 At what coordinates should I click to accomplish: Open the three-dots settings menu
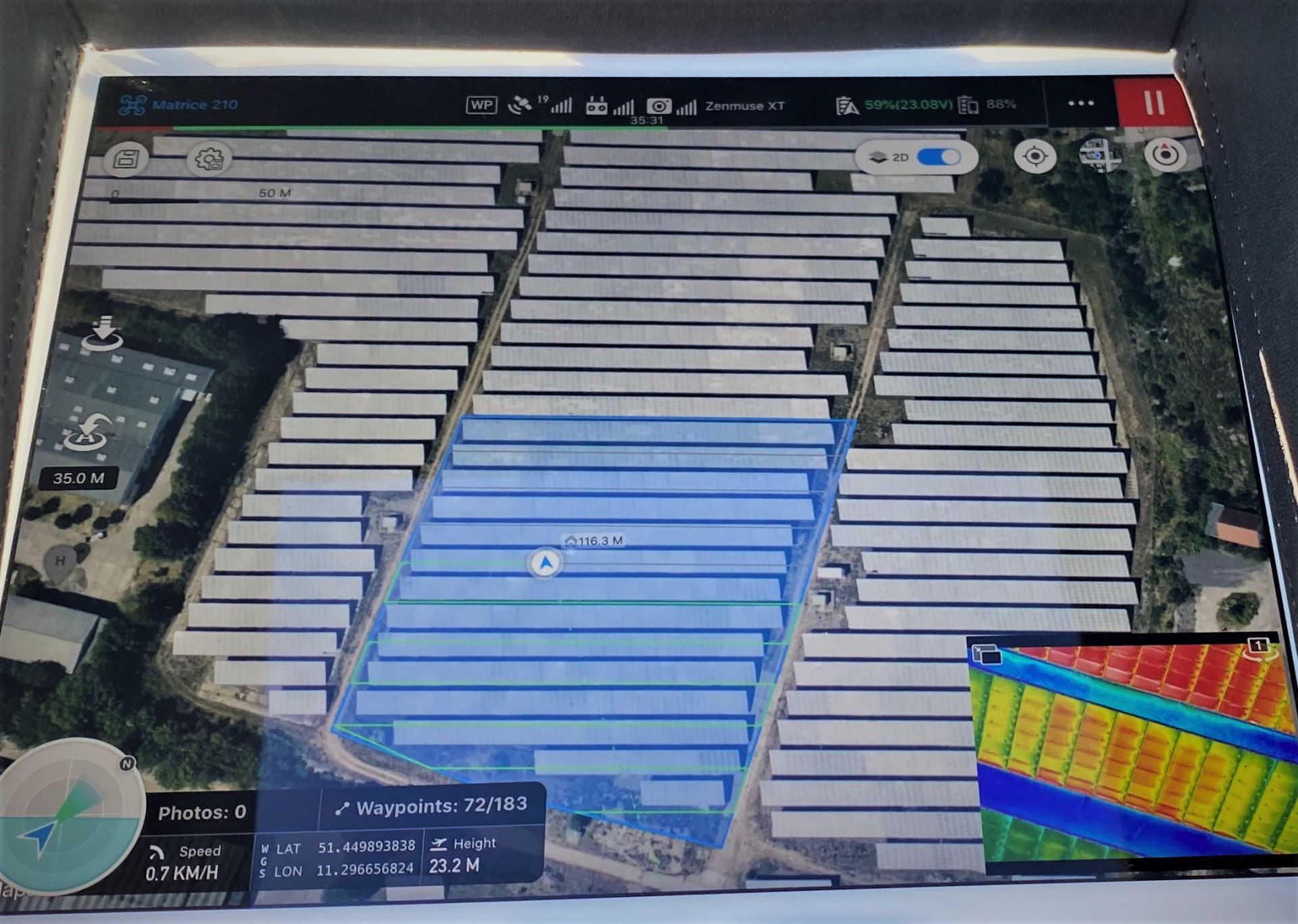(1080, 103)
